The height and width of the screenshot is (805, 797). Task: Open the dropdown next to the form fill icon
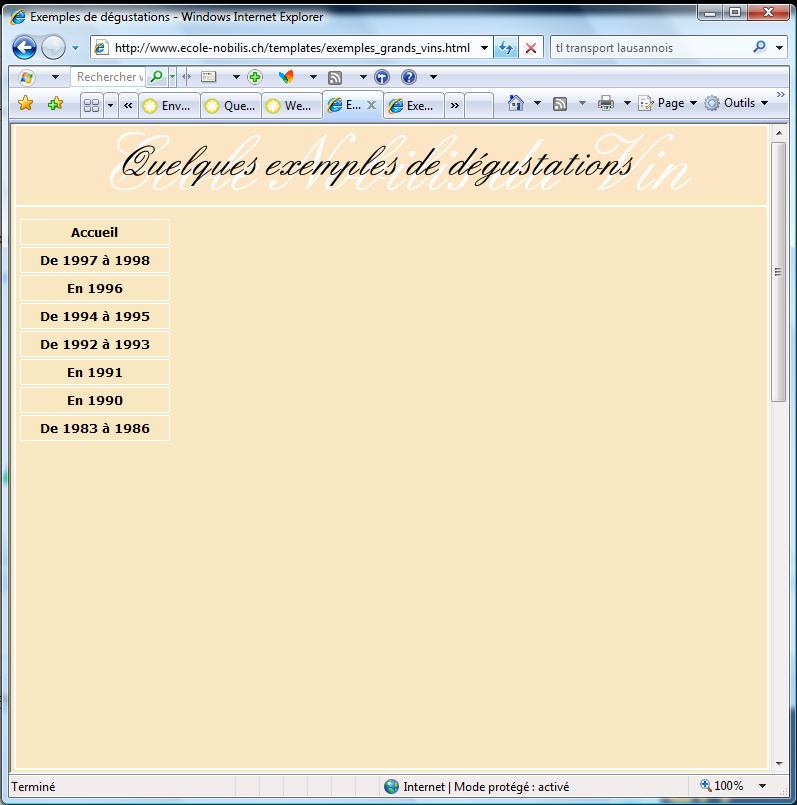[236, 77]
